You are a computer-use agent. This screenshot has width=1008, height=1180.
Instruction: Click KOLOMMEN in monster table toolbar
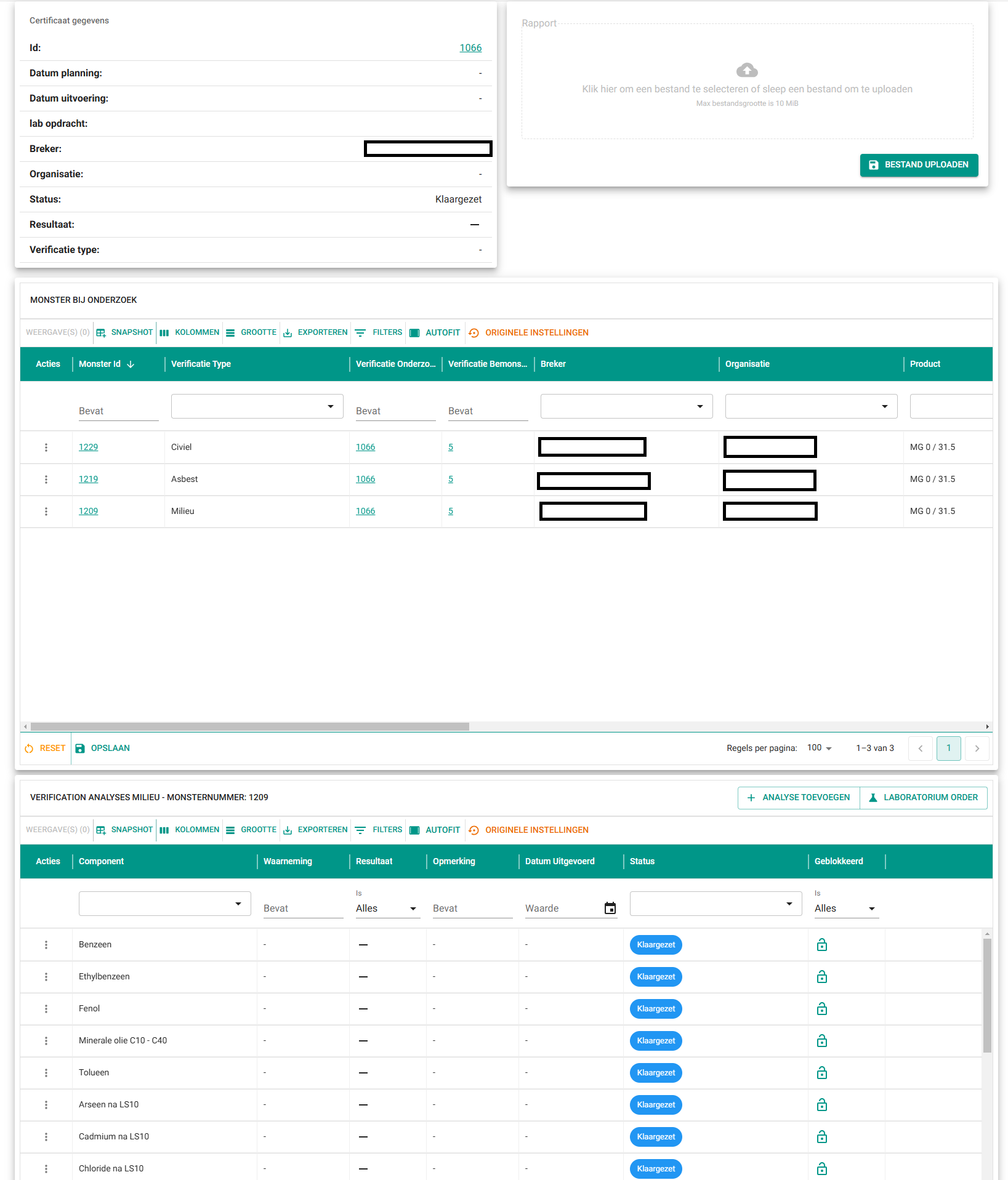(x=190, y=332)
